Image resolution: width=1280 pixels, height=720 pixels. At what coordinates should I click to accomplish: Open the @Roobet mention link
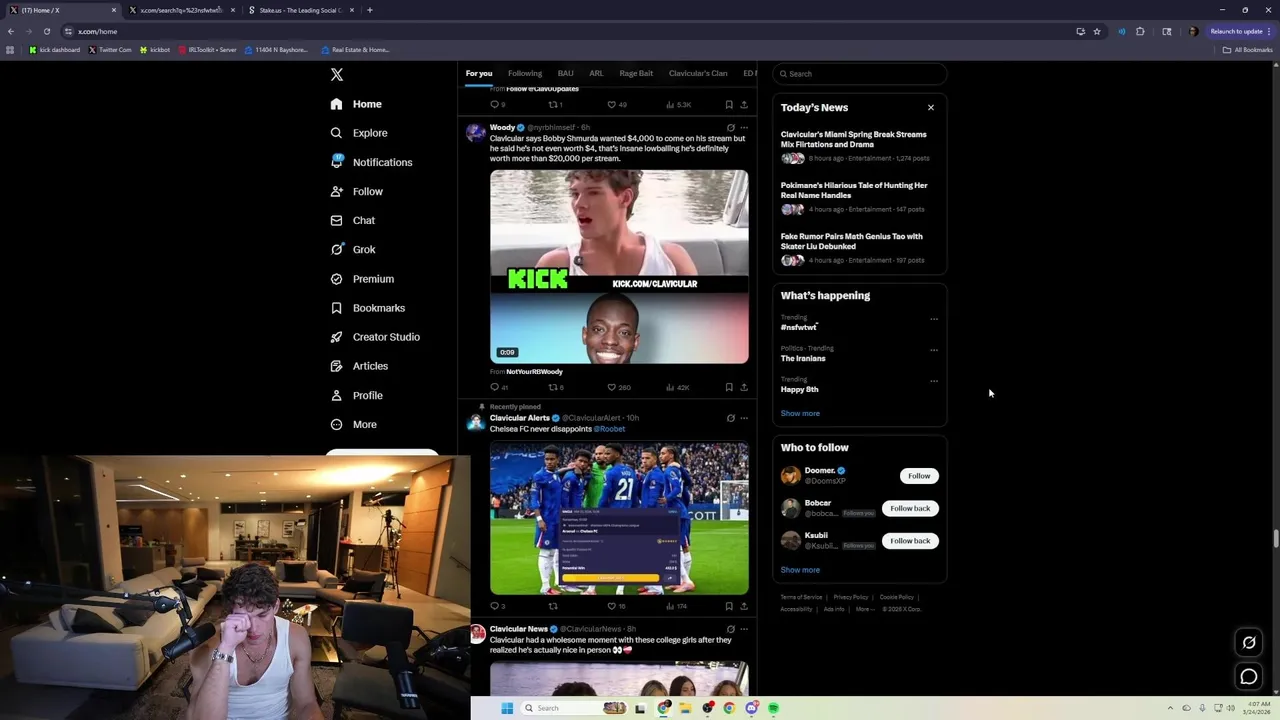click(x=609, y=429)
